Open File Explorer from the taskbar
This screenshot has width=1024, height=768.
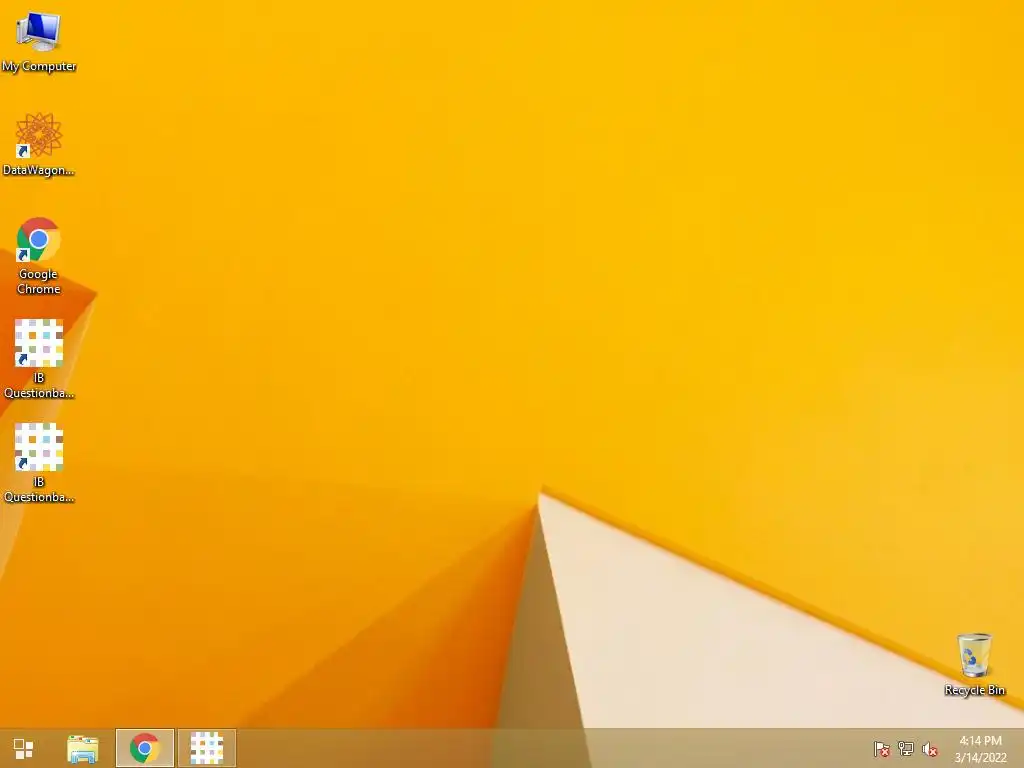pos(83,748)
